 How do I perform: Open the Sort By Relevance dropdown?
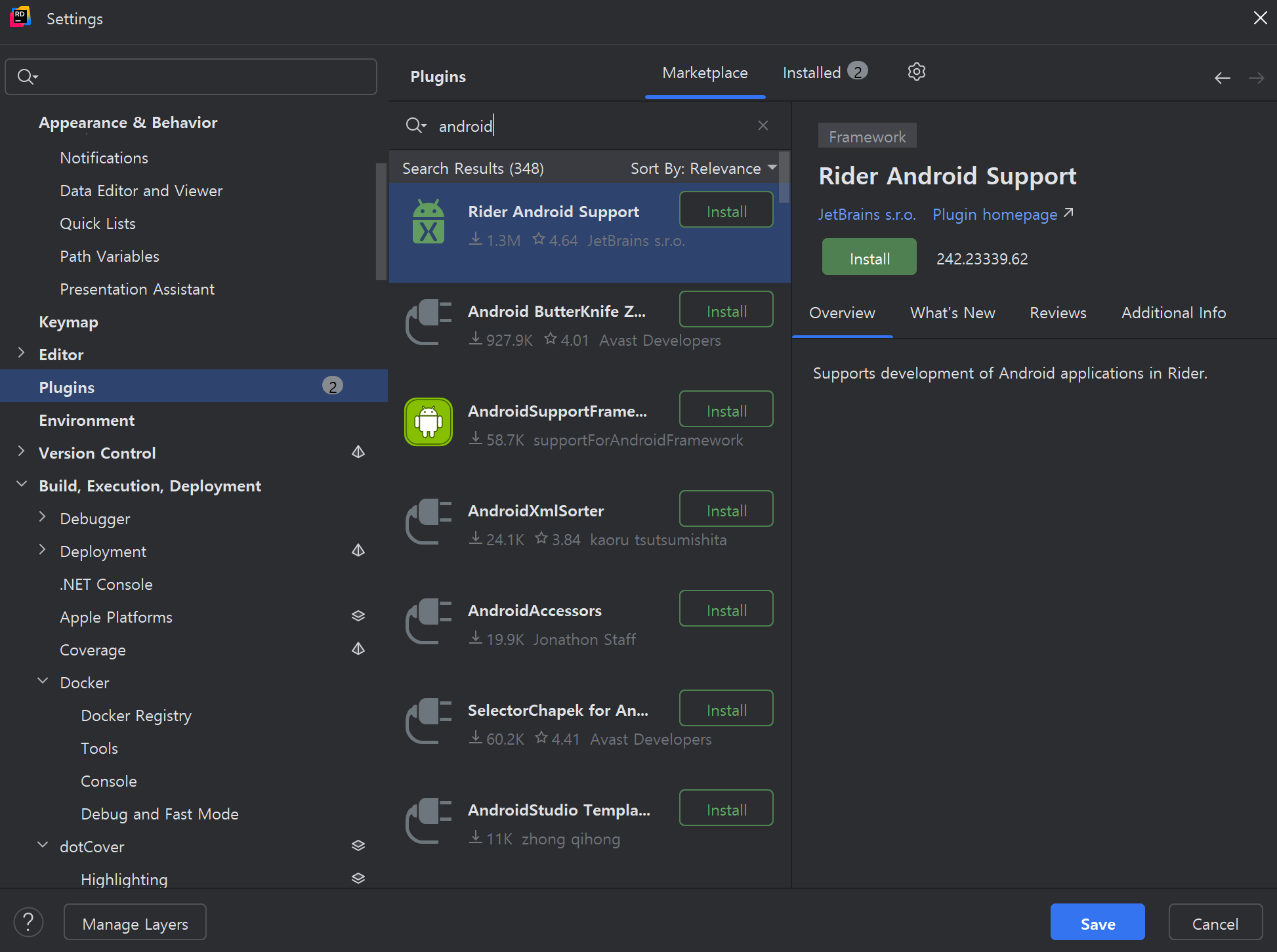point(703,169)
